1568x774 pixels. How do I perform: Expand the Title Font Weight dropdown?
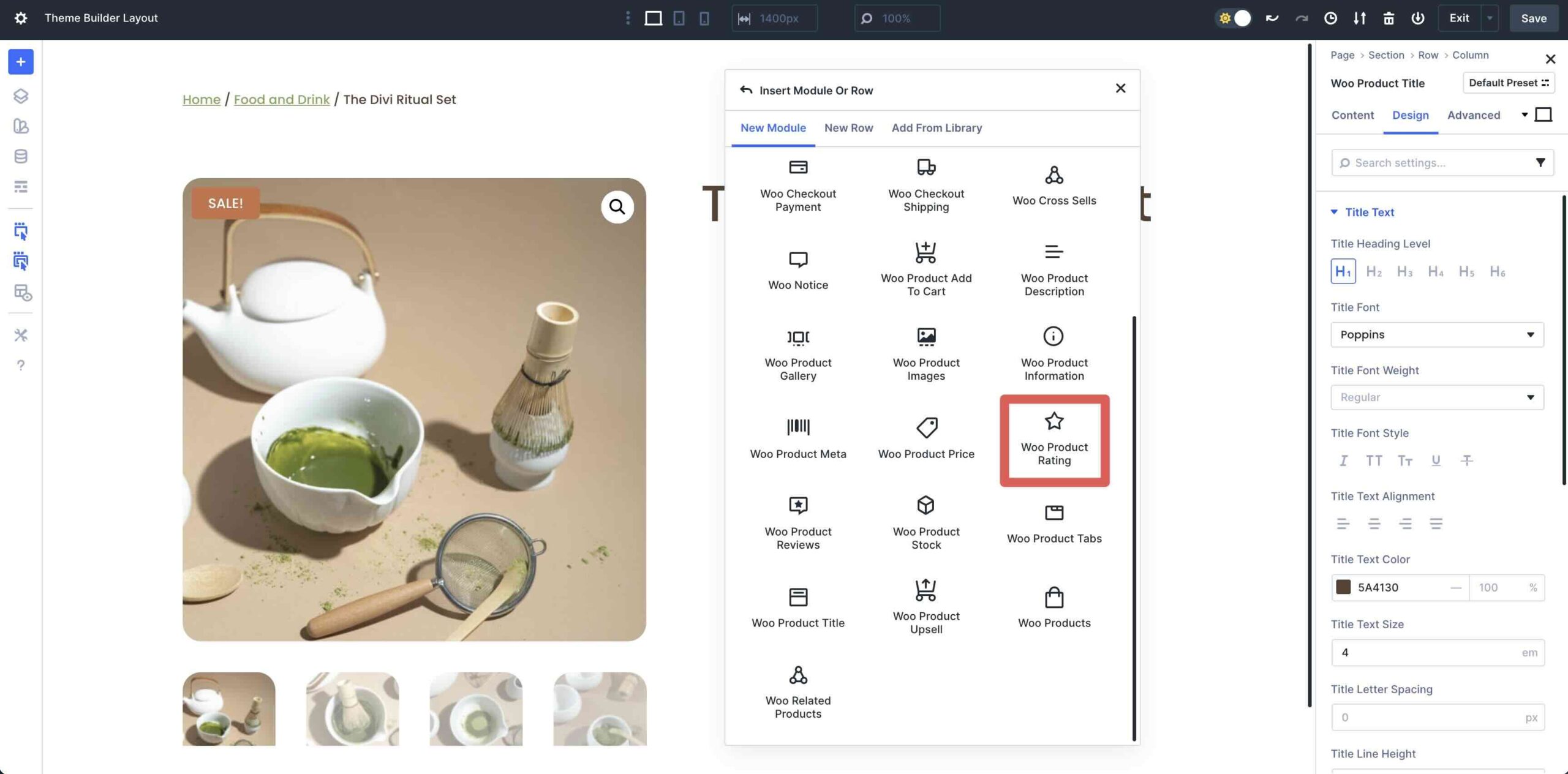[x=1437, y=397]
